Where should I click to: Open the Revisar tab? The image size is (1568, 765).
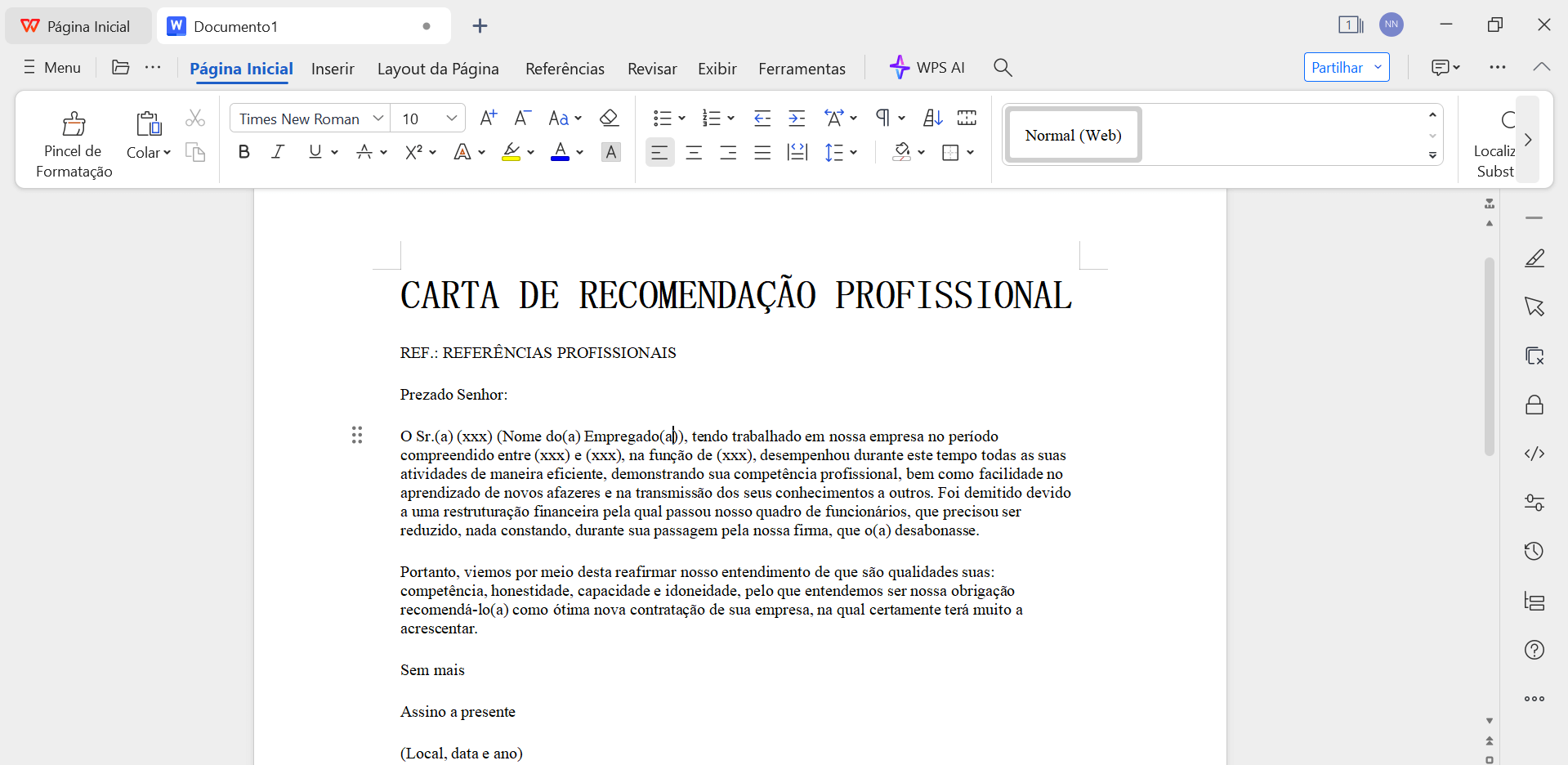[652, 69]
